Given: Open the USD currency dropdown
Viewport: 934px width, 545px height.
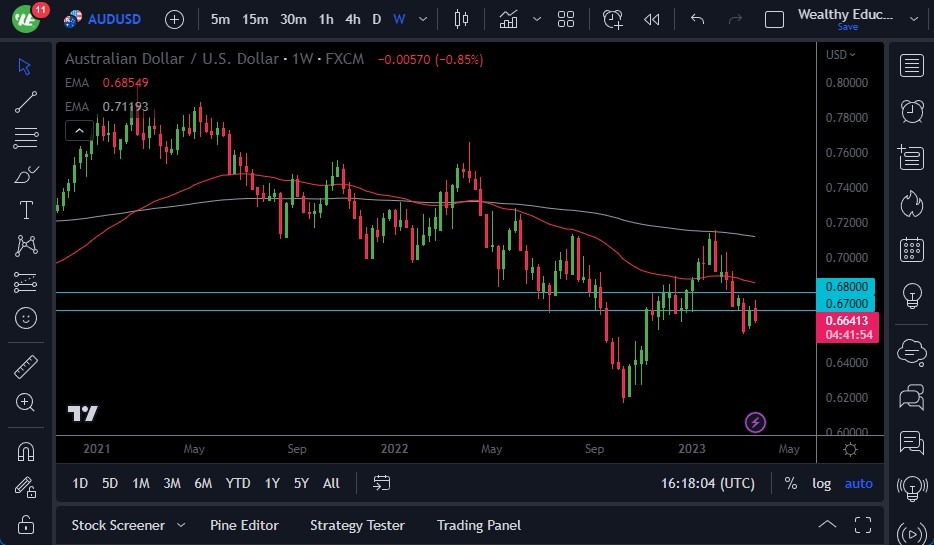Looking at the screenshot, I should [x=841, y=55].
